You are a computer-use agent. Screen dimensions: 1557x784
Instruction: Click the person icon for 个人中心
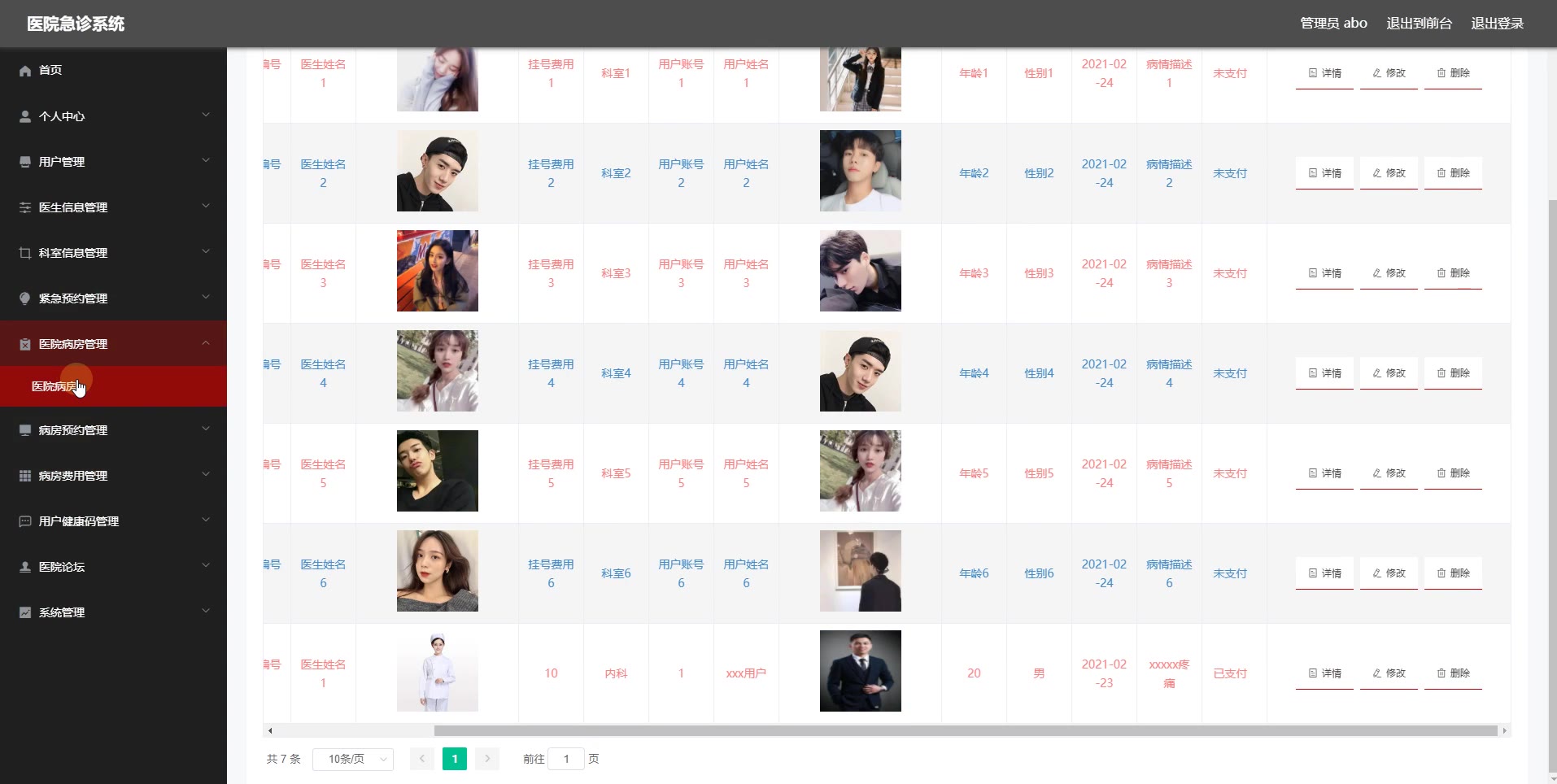click(x=25, y=116)
